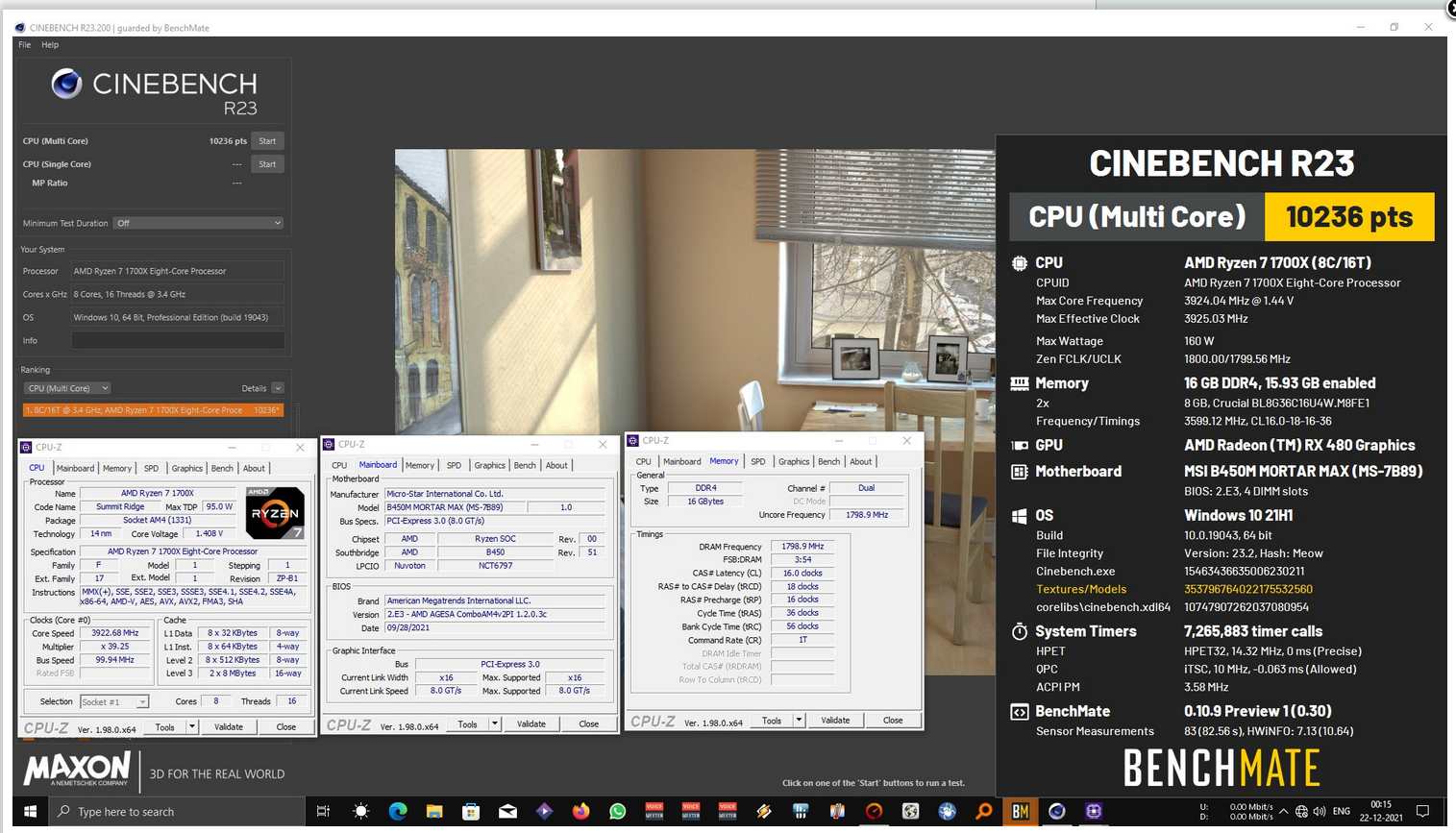The height and width of the screenshot is (833, 1456).
Task: Open the Windows Start menu
Action: click(x=30, y=812)
